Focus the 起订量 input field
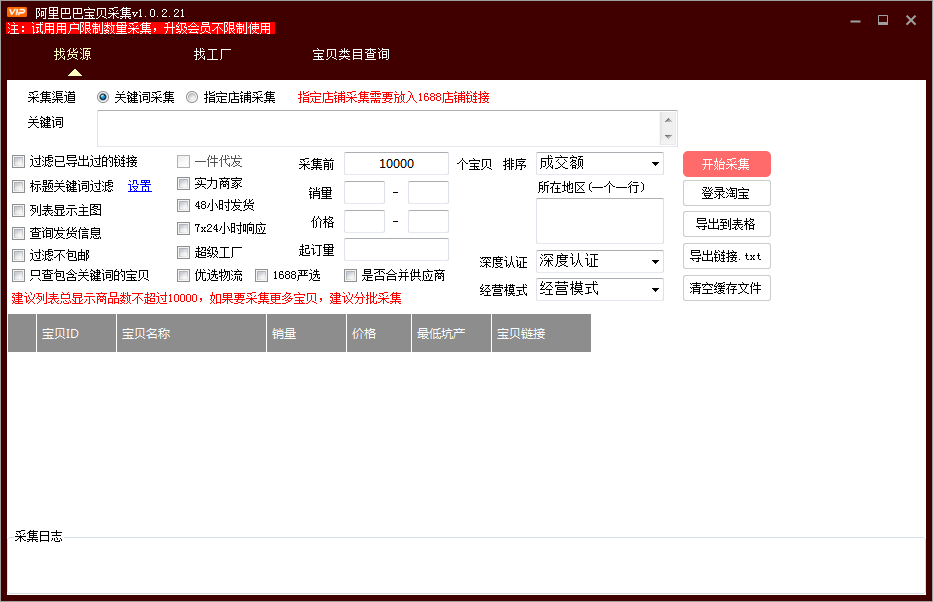The height and width of the screenshot is (602, 933). (396, 250)
